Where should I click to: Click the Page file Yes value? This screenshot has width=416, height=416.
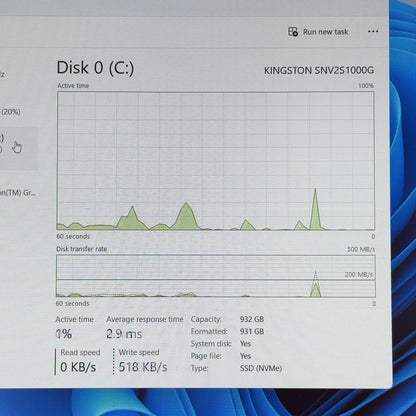pyautogui.click(x=245, y=356)
